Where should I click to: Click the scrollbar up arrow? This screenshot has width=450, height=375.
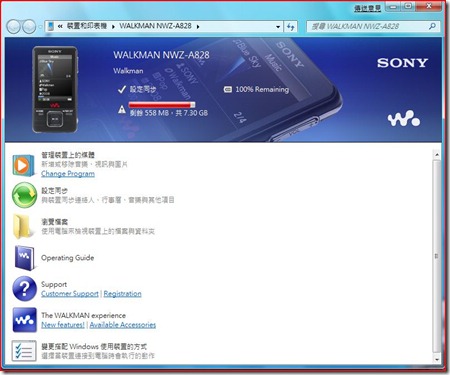(437, 154)
